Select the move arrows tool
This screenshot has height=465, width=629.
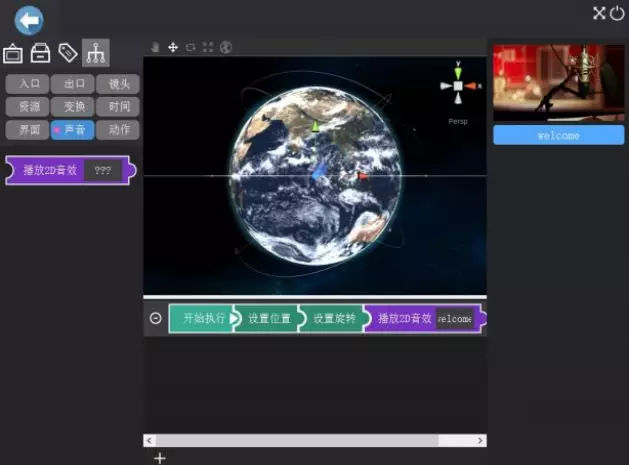tap(172, 47)
